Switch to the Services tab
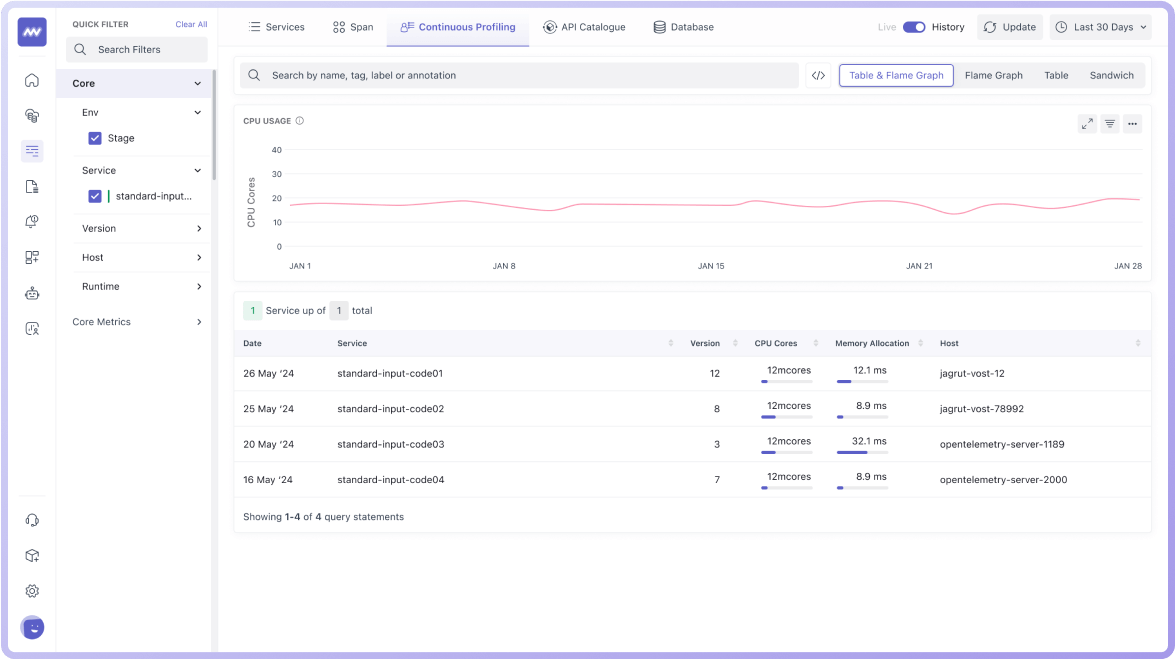The image size is (1175, 659). (277, 27)
